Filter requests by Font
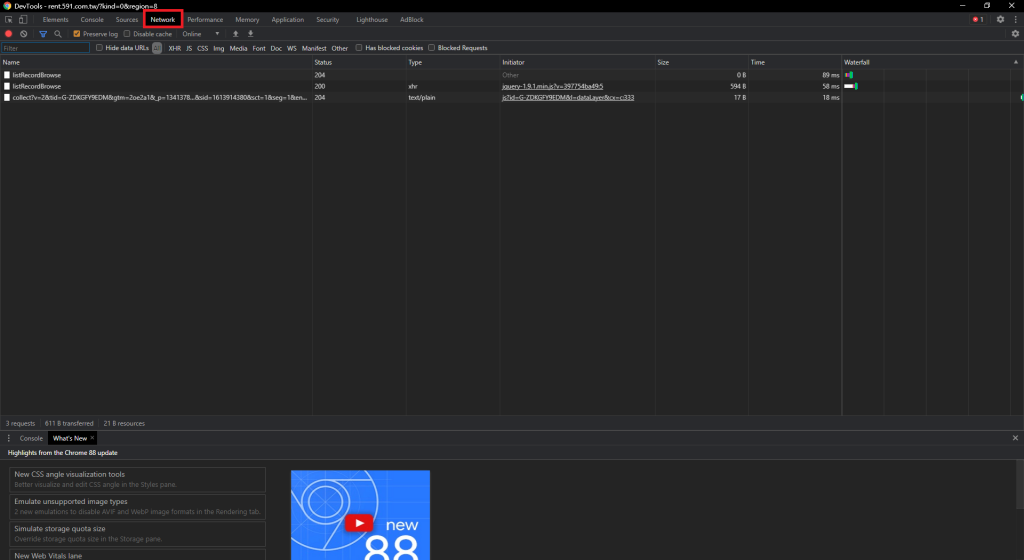 [x=259, y=48]
